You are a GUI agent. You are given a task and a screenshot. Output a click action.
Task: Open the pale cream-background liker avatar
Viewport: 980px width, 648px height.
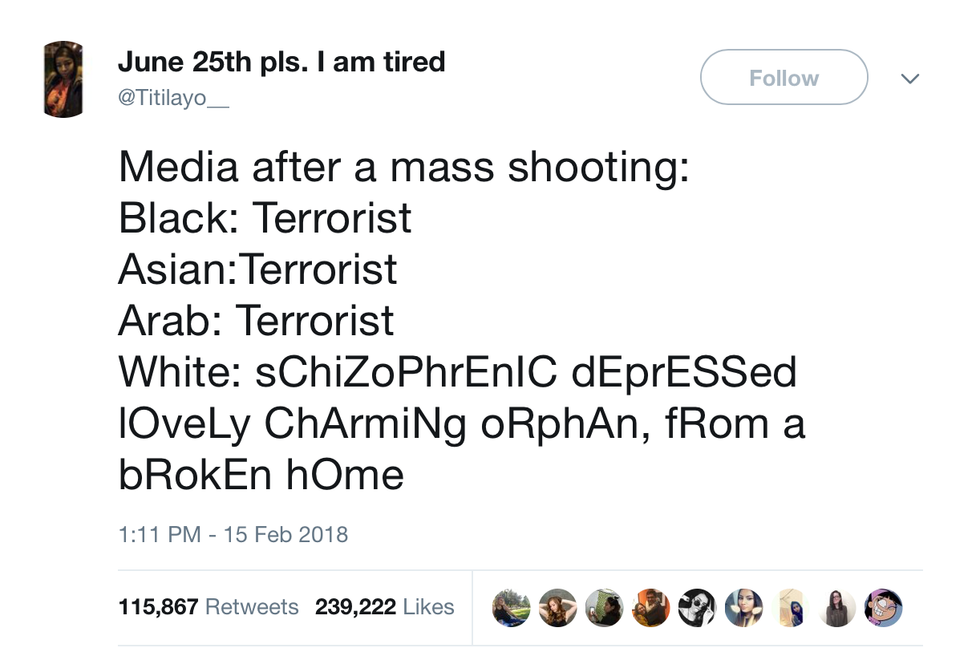(x=790, y=608)
